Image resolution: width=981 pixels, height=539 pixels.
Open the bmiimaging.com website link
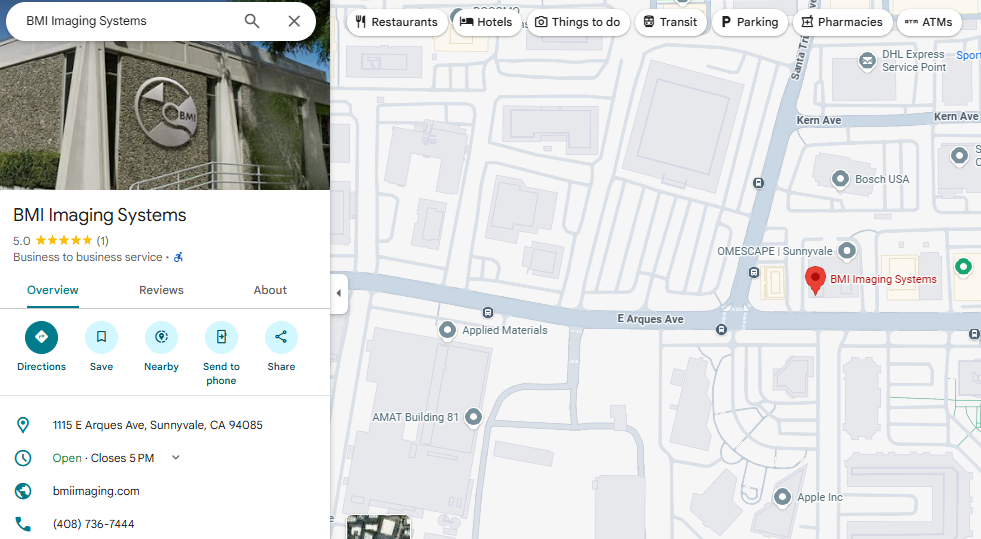[x=96, y=491]
